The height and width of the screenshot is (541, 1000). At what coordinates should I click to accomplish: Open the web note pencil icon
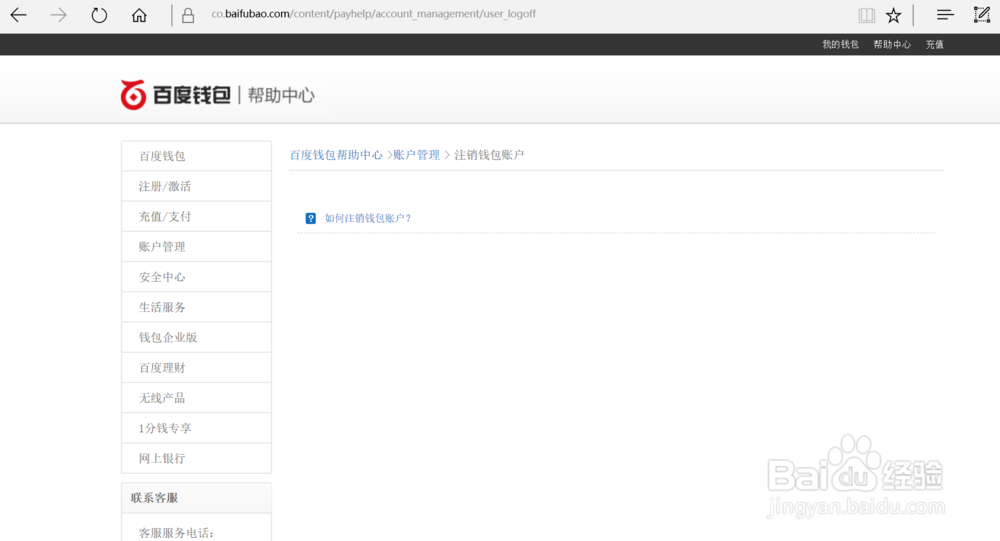click(982, 15)
